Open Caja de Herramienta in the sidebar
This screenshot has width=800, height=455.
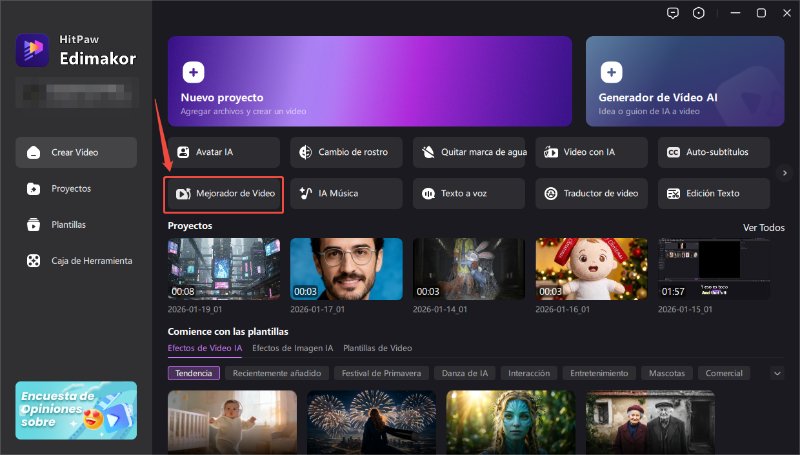tap(76, 261)
